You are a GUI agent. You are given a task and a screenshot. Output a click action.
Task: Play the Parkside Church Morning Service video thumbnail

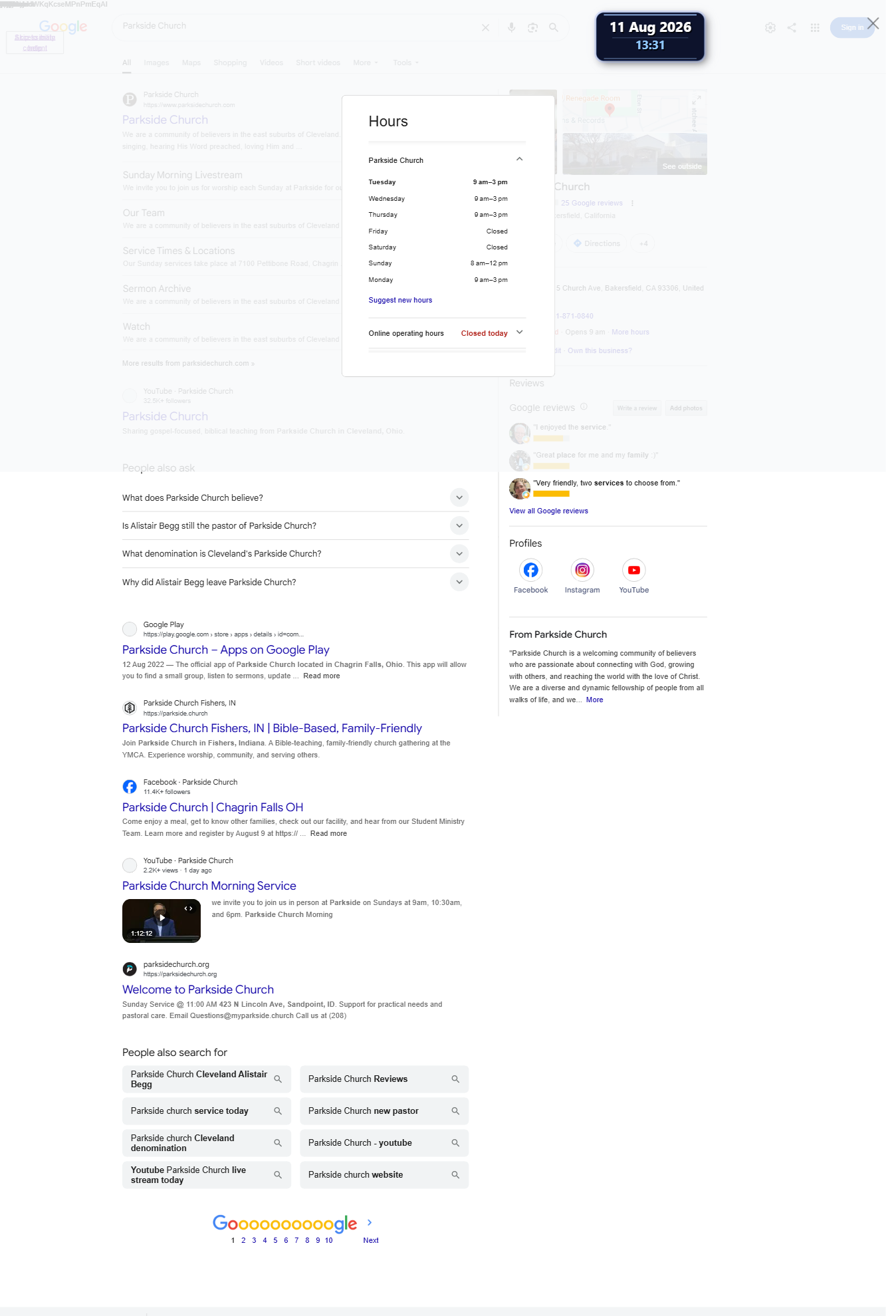pos(162,921)
